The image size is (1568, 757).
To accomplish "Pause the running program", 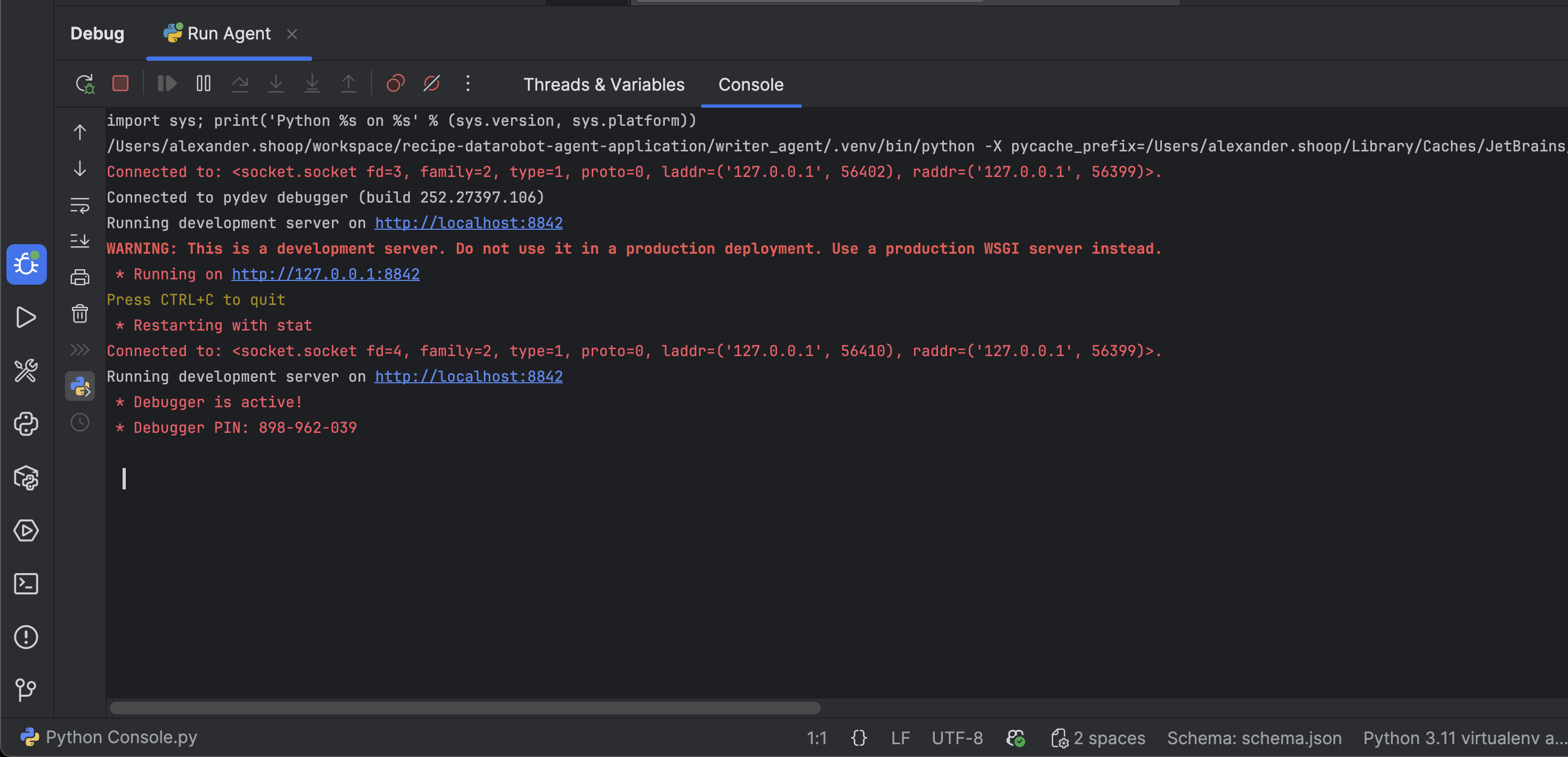I will [203, 84].
